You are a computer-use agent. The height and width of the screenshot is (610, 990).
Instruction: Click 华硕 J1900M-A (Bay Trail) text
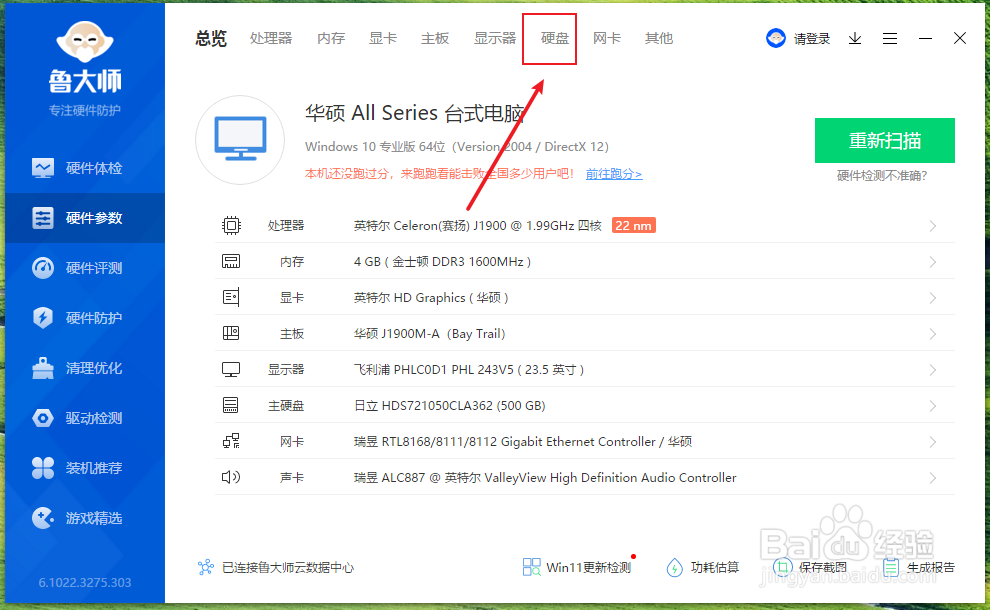click(x=429, y=333)
